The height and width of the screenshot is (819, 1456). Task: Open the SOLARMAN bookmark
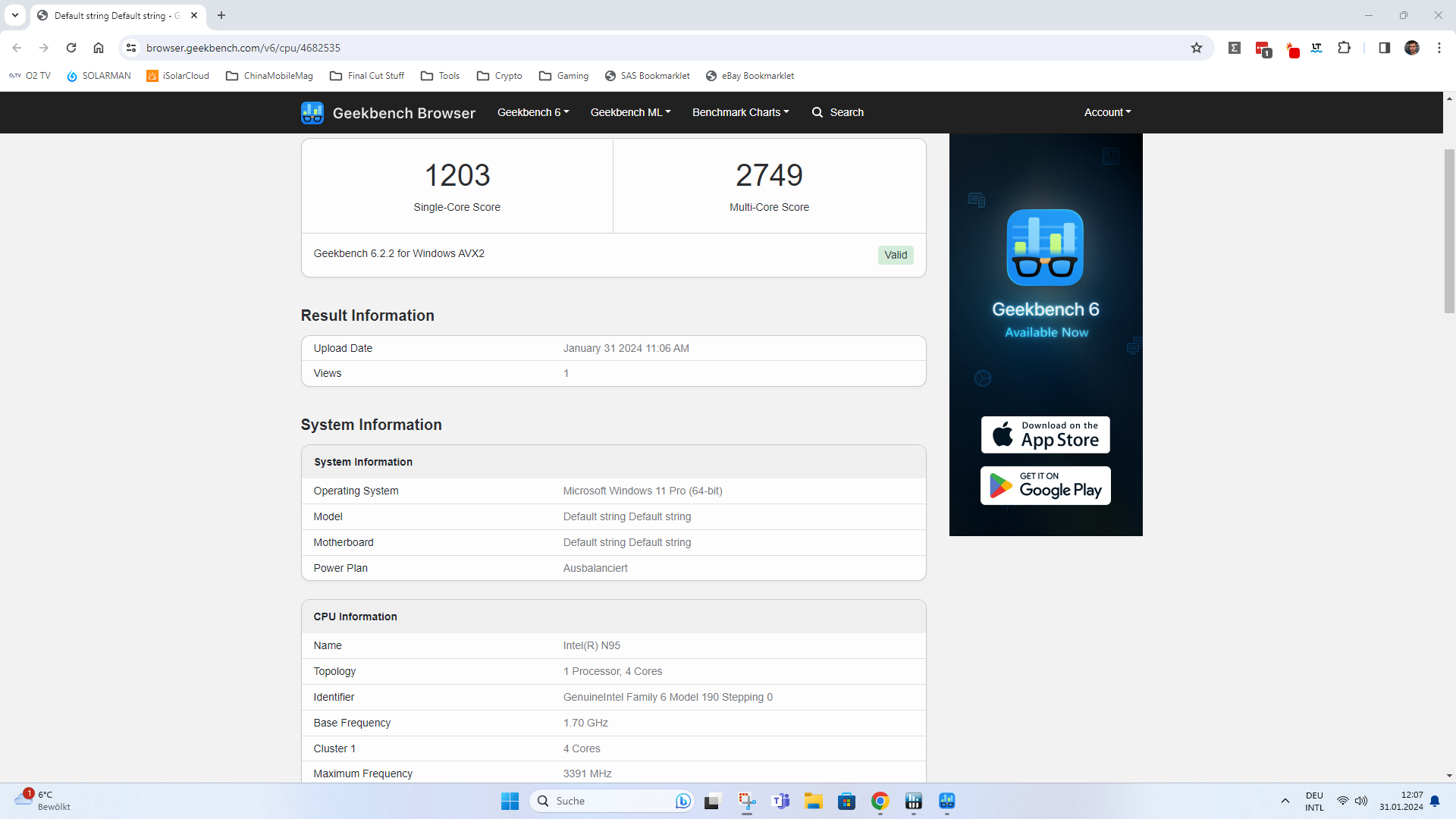click(x=99, y=76)
